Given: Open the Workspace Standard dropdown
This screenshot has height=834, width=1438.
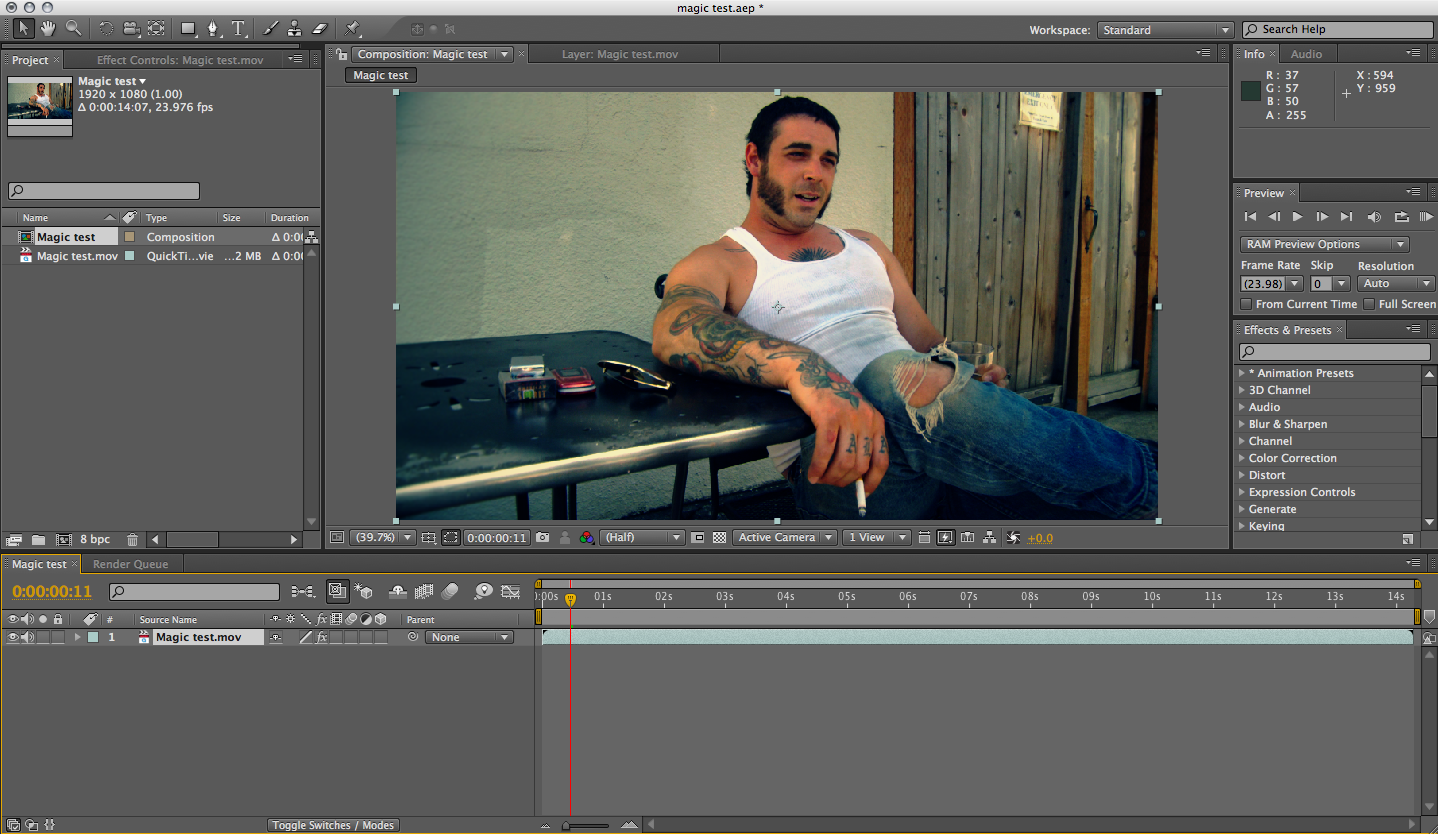Looking at the screenshot, I should [x=1165, y=30].
